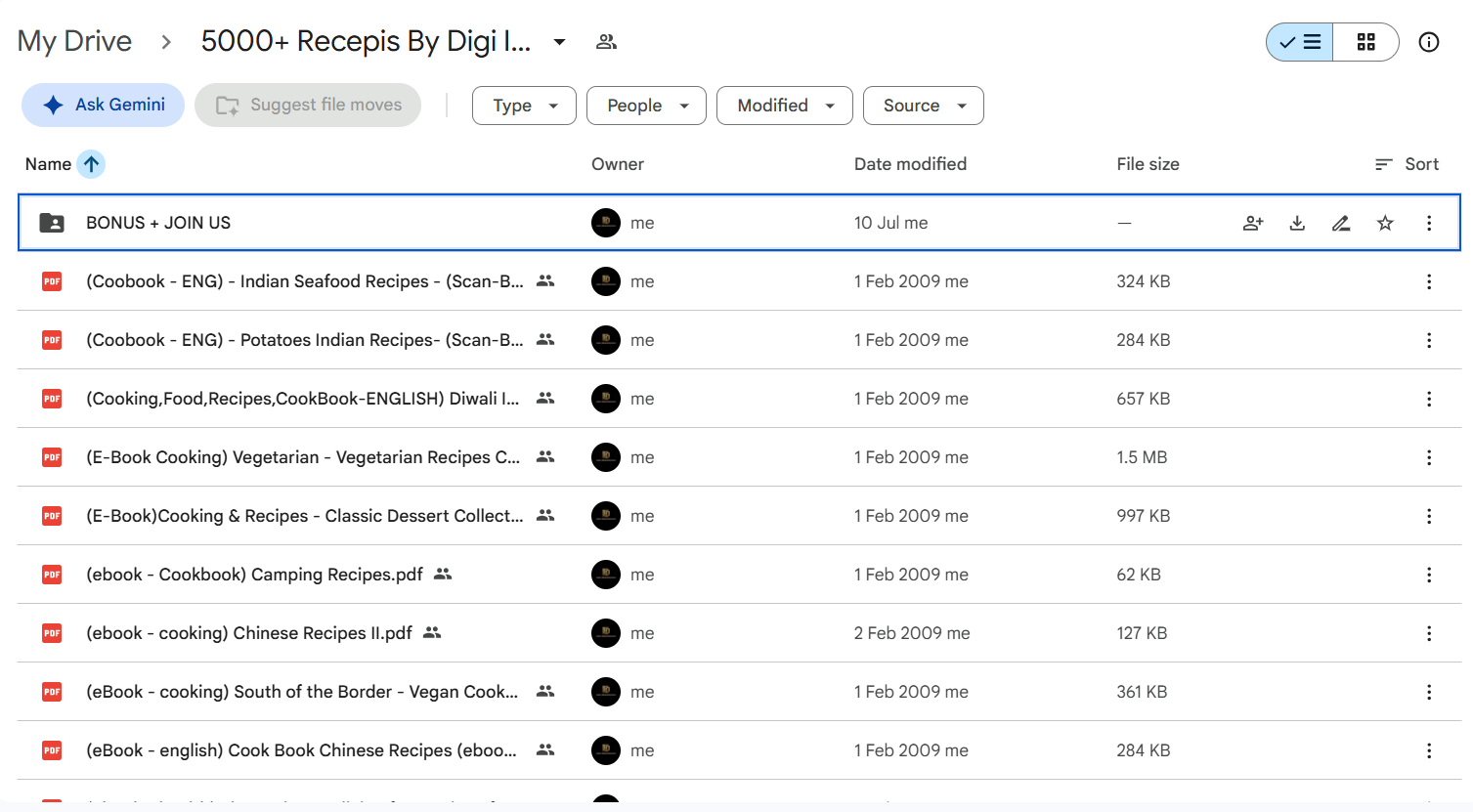The image size is (1473, 812).
Task: Reverse sort direction arrow next to Name
Action: [x=91, y=164]
